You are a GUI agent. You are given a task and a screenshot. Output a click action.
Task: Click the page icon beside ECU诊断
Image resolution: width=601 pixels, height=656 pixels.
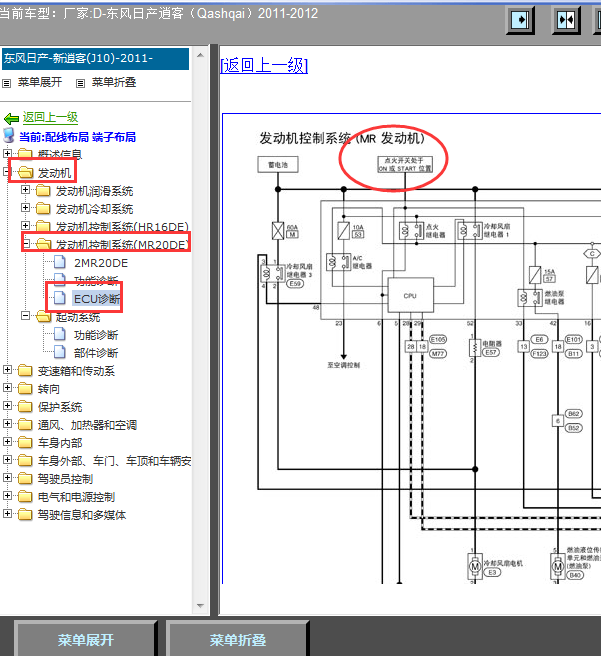60,298
